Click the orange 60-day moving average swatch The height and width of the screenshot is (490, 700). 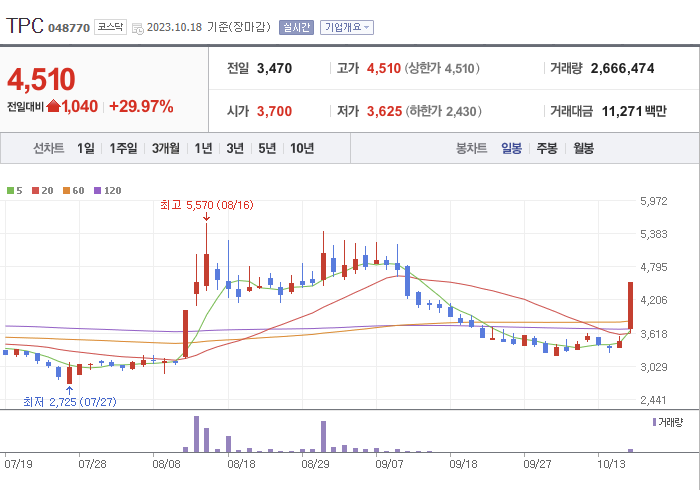click(x=67, y=191)
